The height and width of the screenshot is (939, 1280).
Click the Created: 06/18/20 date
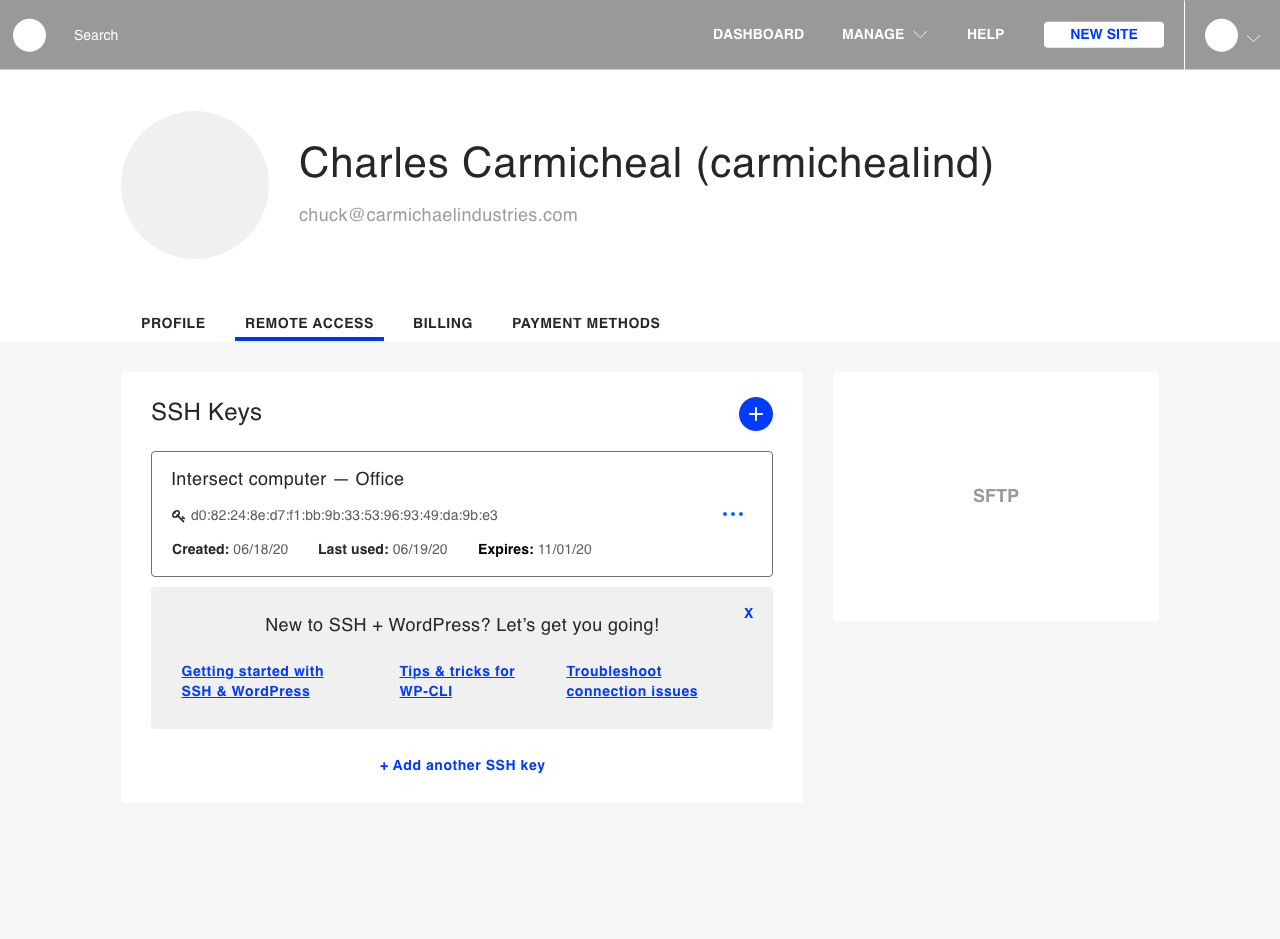coord(230,549)
